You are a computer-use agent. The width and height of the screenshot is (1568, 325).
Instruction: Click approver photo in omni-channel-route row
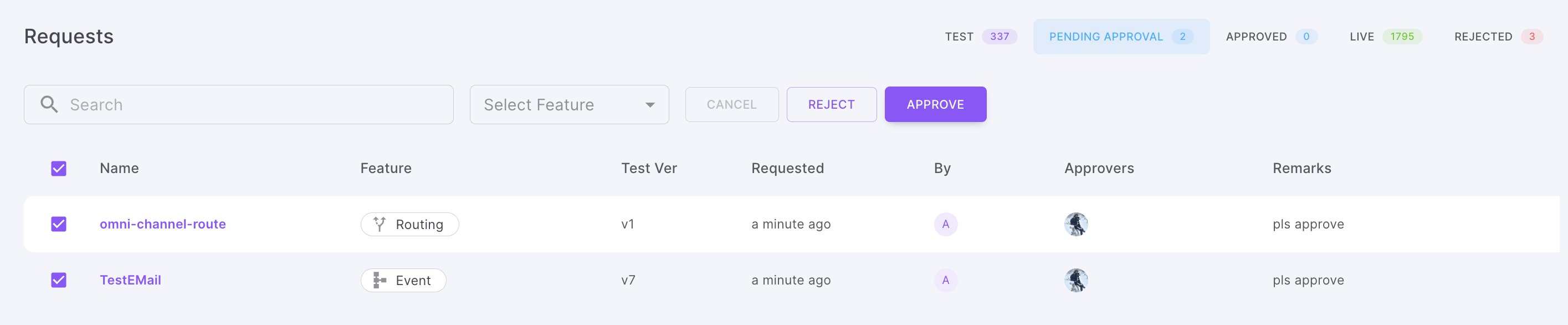point(1075,225)
